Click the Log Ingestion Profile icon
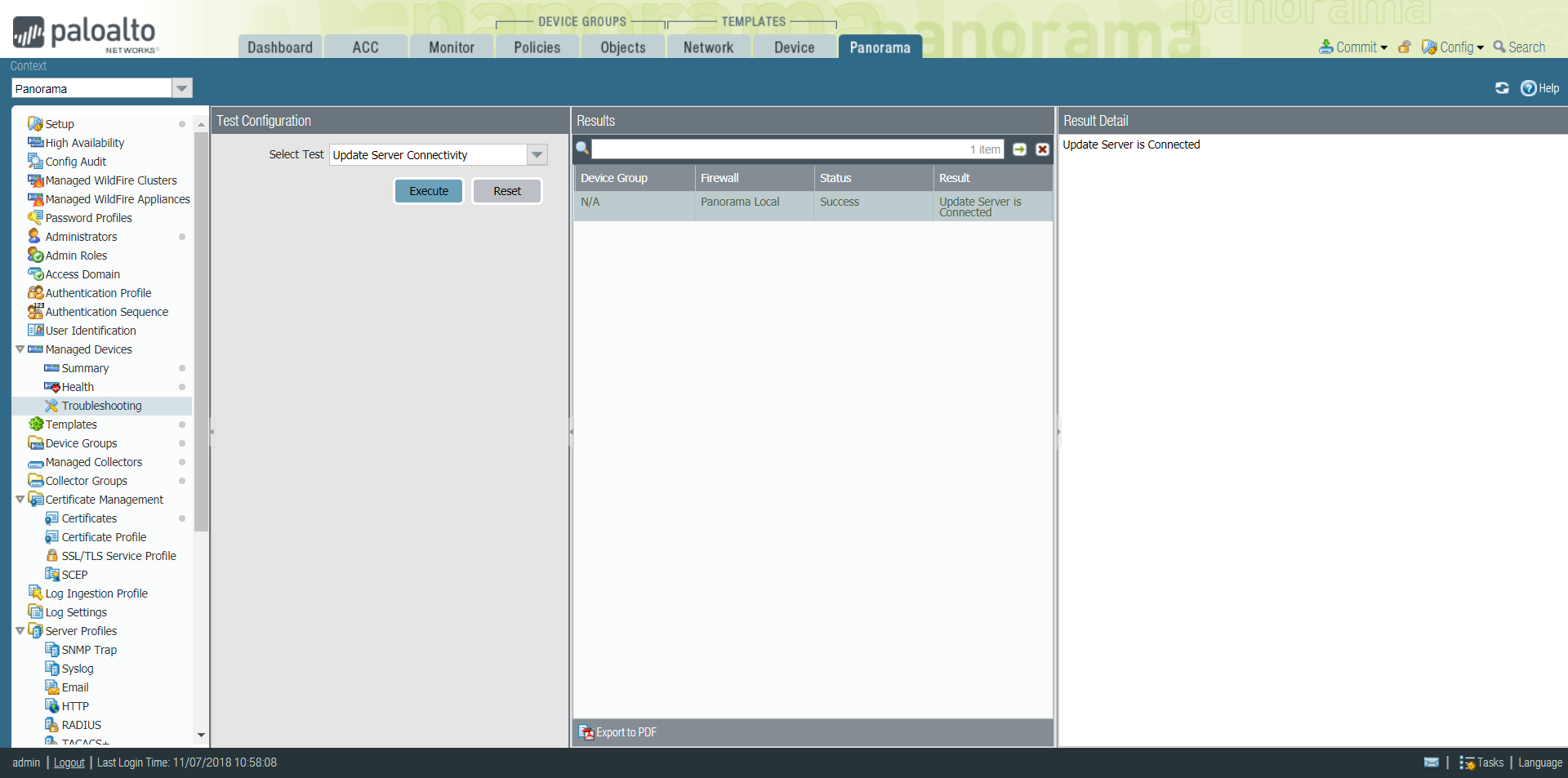The height and width of the screenshot is (778, 1568). coord(35,594)
